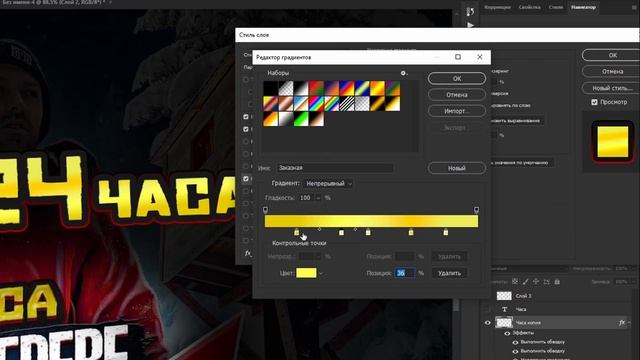Choose the chrome blue-and-tan gradient preset
Viewport: 640px width, 360px height.
coord(301,104)
